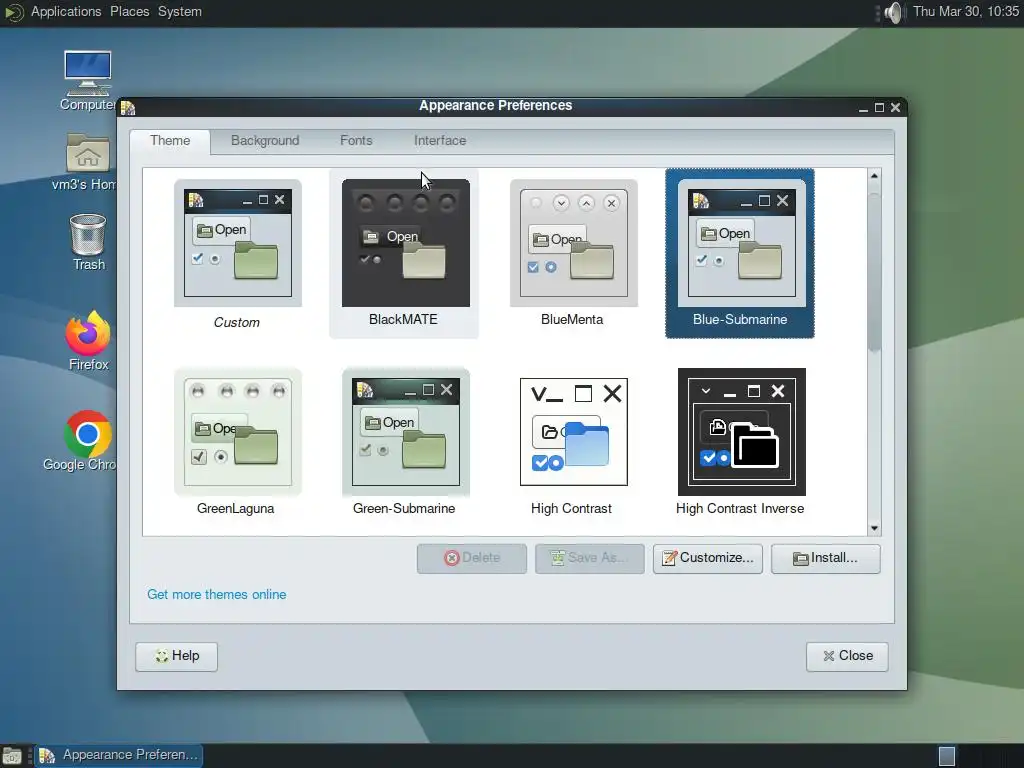The height and width of the screenshot is (768, 1024).
Task: Switch to the Theme tab
Action: pyautogui.click(x=170, y=141)
